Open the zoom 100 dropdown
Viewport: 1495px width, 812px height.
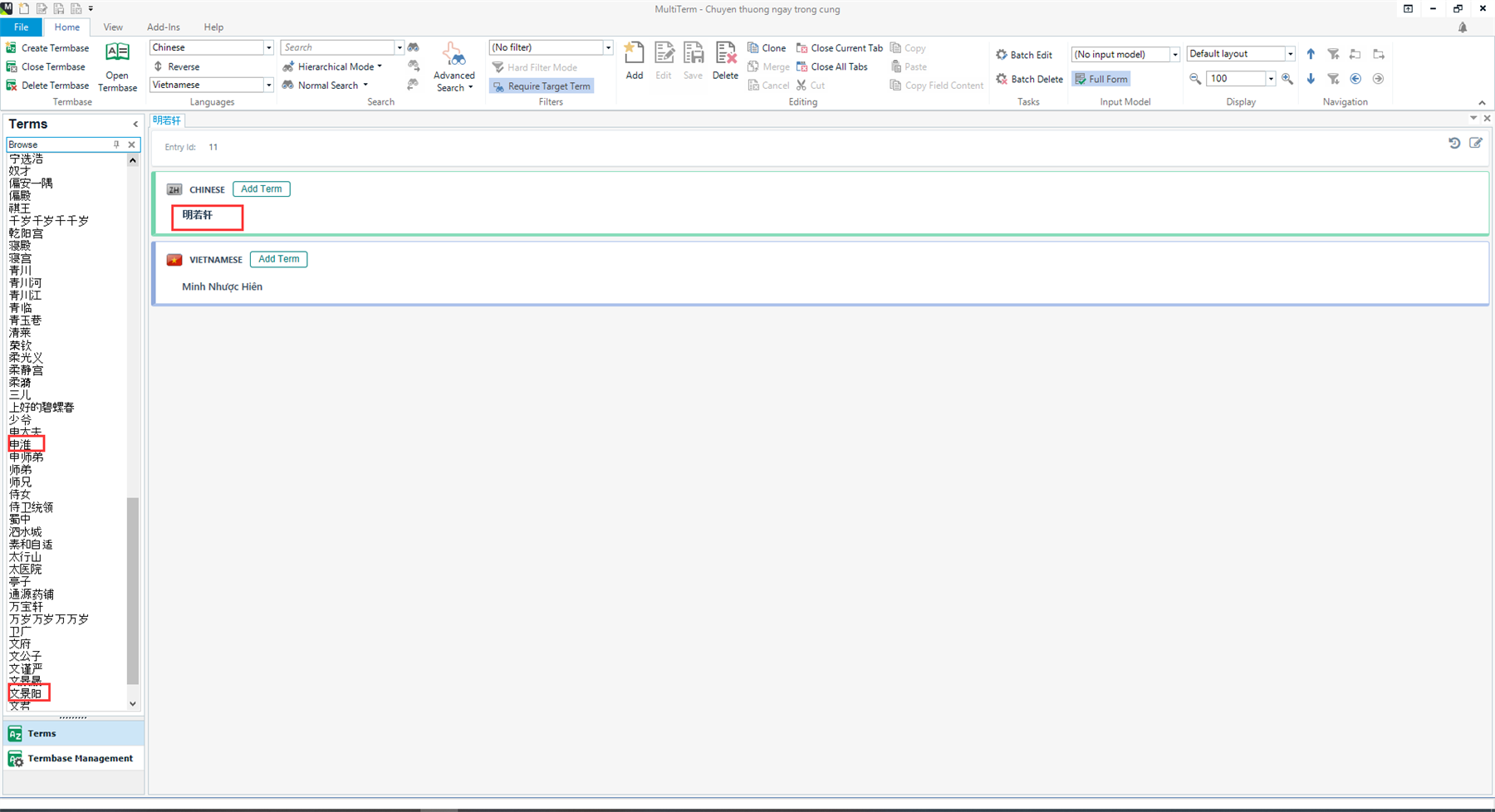(1271, 79)
